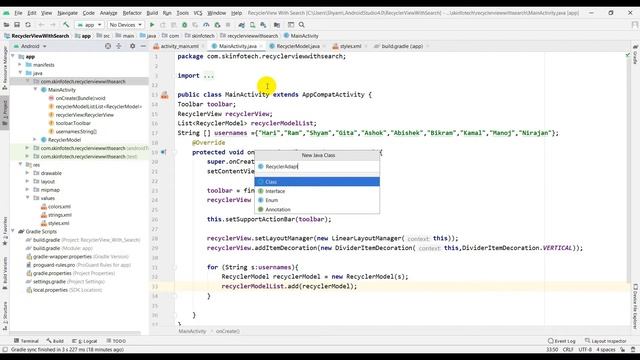The height and width of the screenshot is (360, 640).
Task: Click the Back navigation arrow
Action: point(41,25)
